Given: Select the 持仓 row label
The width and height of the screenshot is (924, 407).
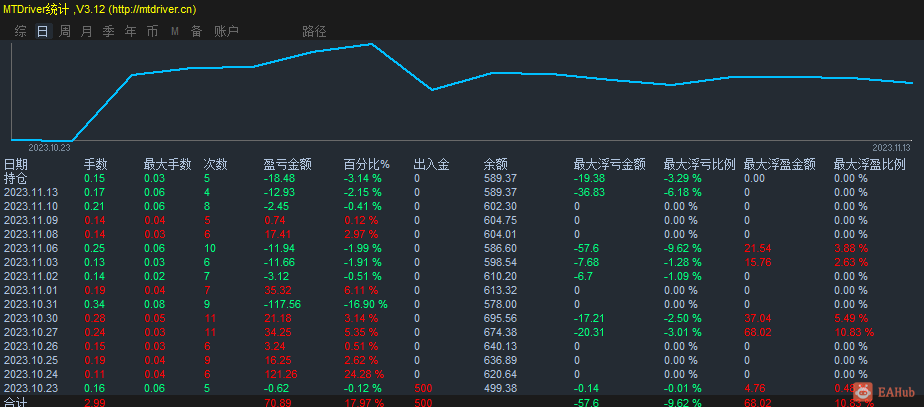Looking at the screenshot, I should 15,178.
